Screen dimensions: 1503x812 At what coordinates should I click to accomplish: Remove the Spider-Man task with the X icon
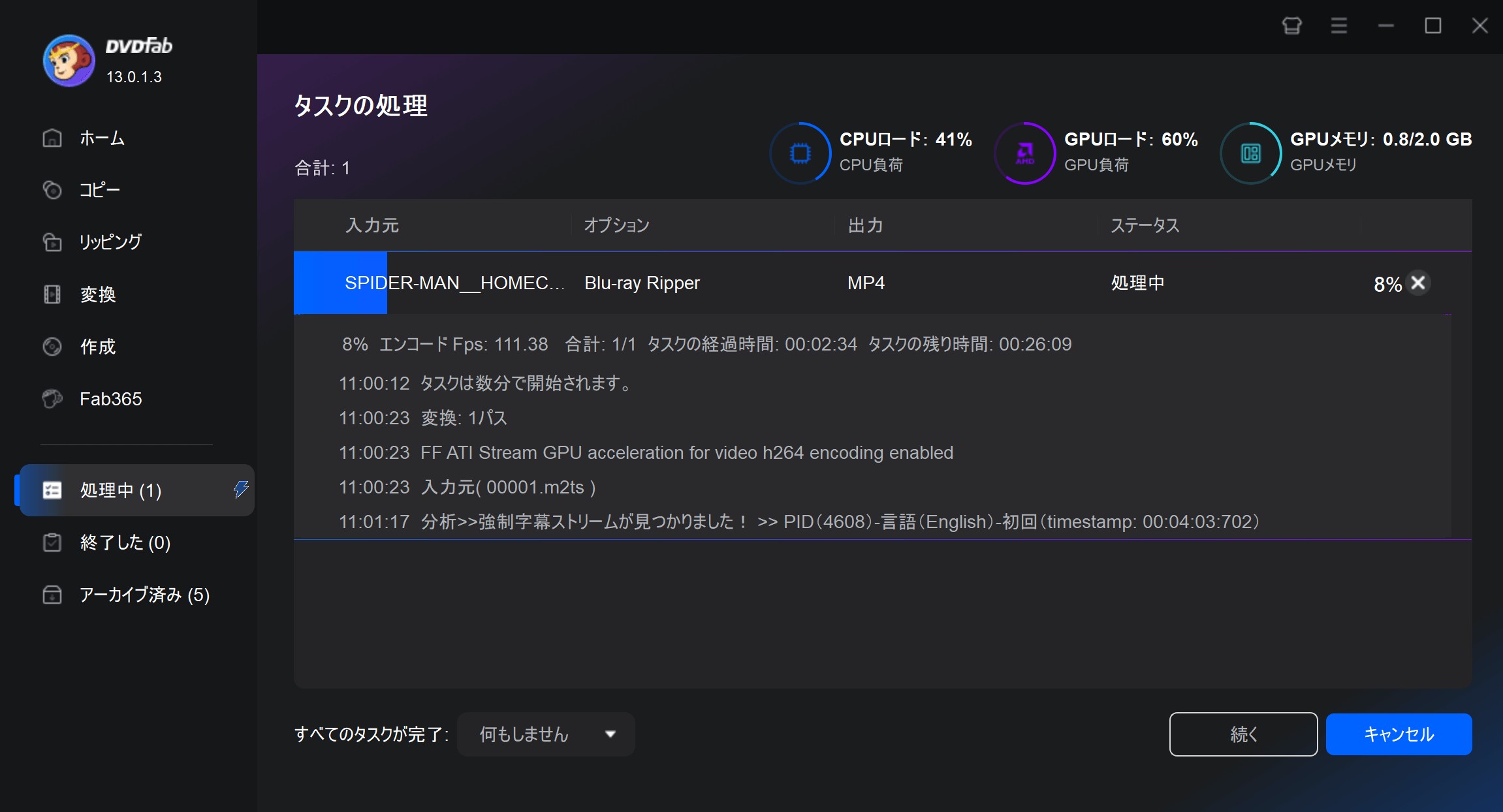(1418, 283)
